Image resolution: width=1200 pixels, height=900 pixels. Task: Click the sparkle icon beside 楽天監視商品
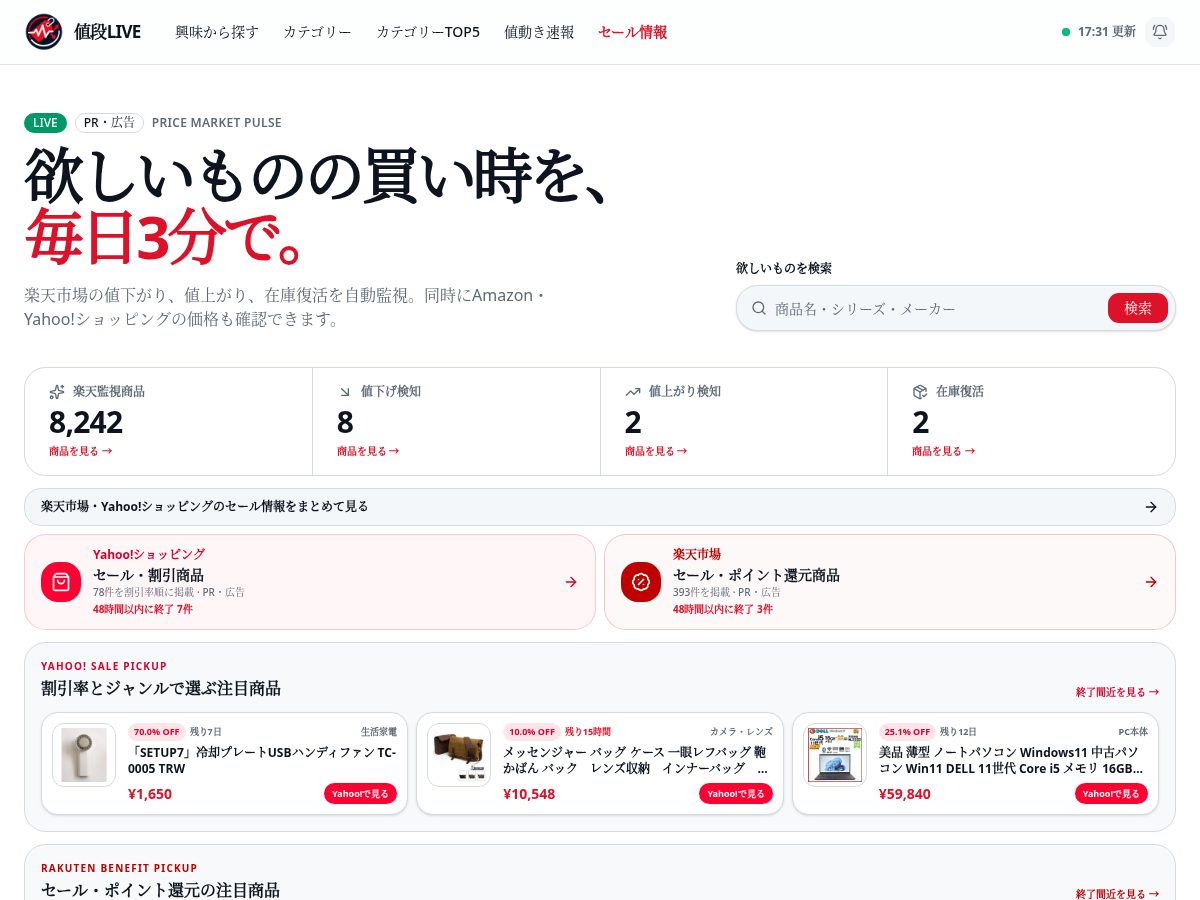pyautogui.click(x=57, y=391)
